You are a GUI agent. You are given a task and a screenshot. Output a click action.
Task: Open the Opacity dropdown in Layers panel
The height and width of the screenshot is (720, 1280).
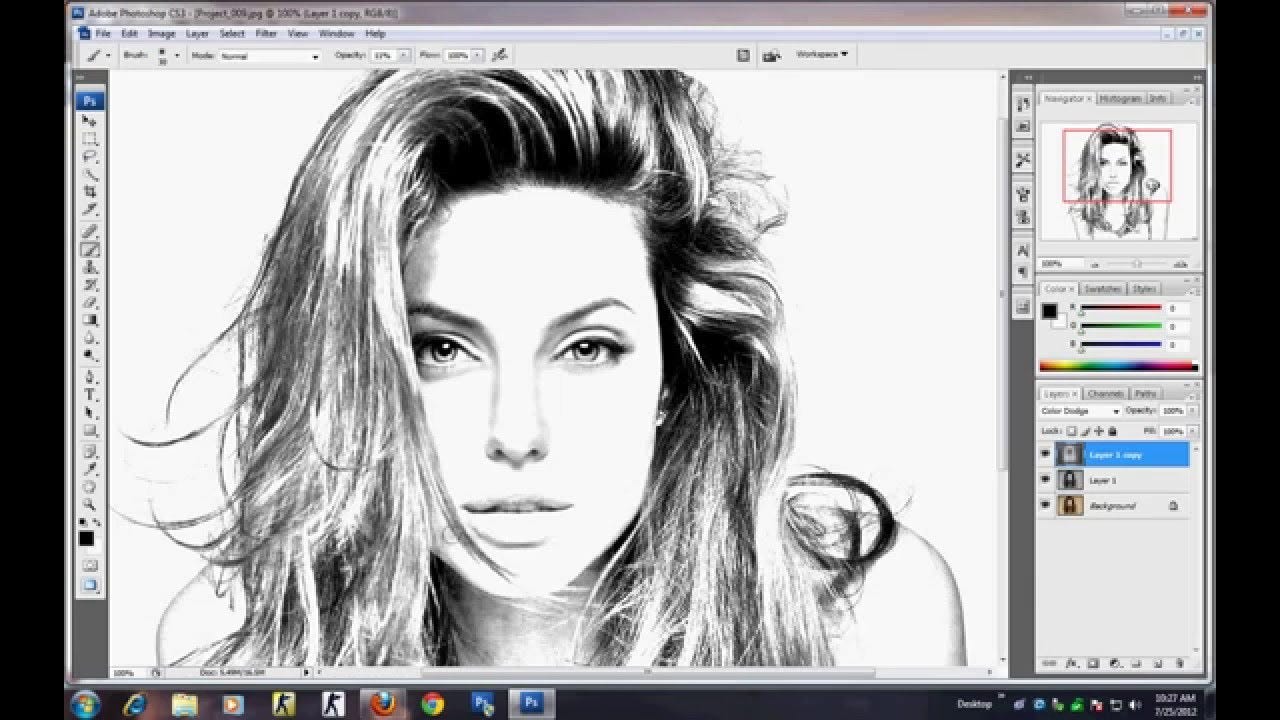click(1190, 409)
